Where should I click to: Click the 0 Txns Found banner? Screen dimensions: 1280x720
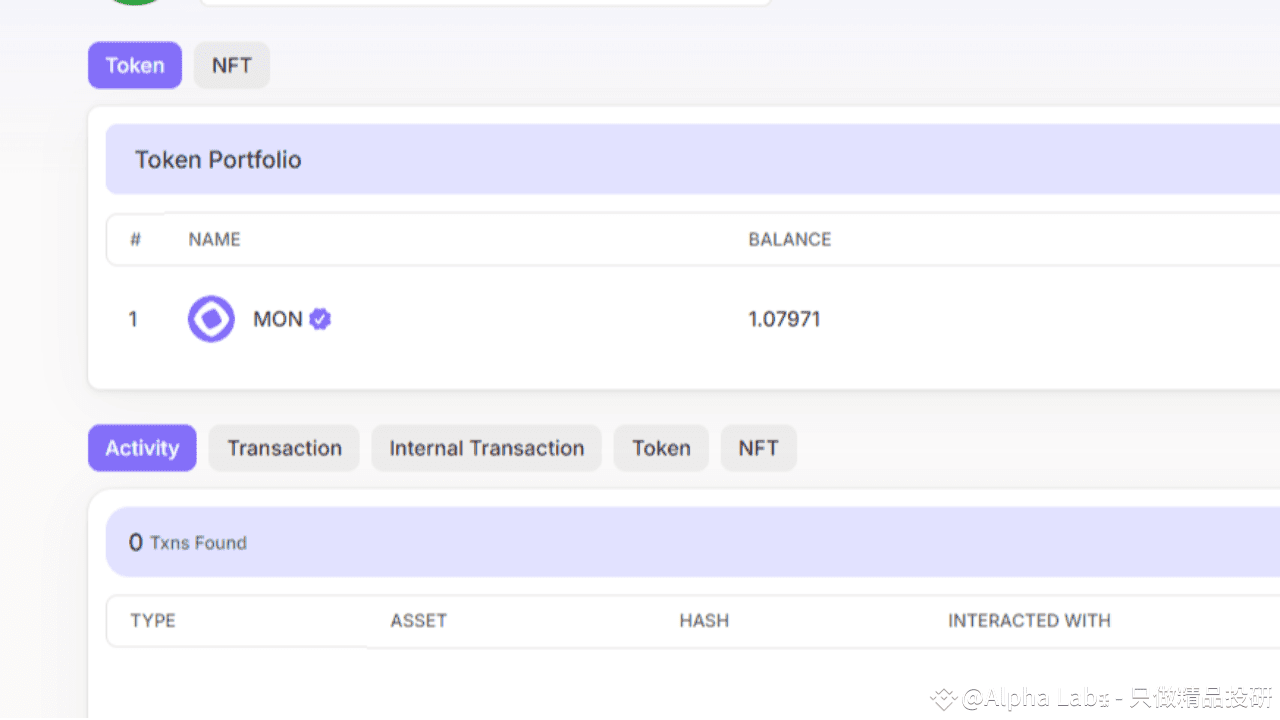coord(188,542)
